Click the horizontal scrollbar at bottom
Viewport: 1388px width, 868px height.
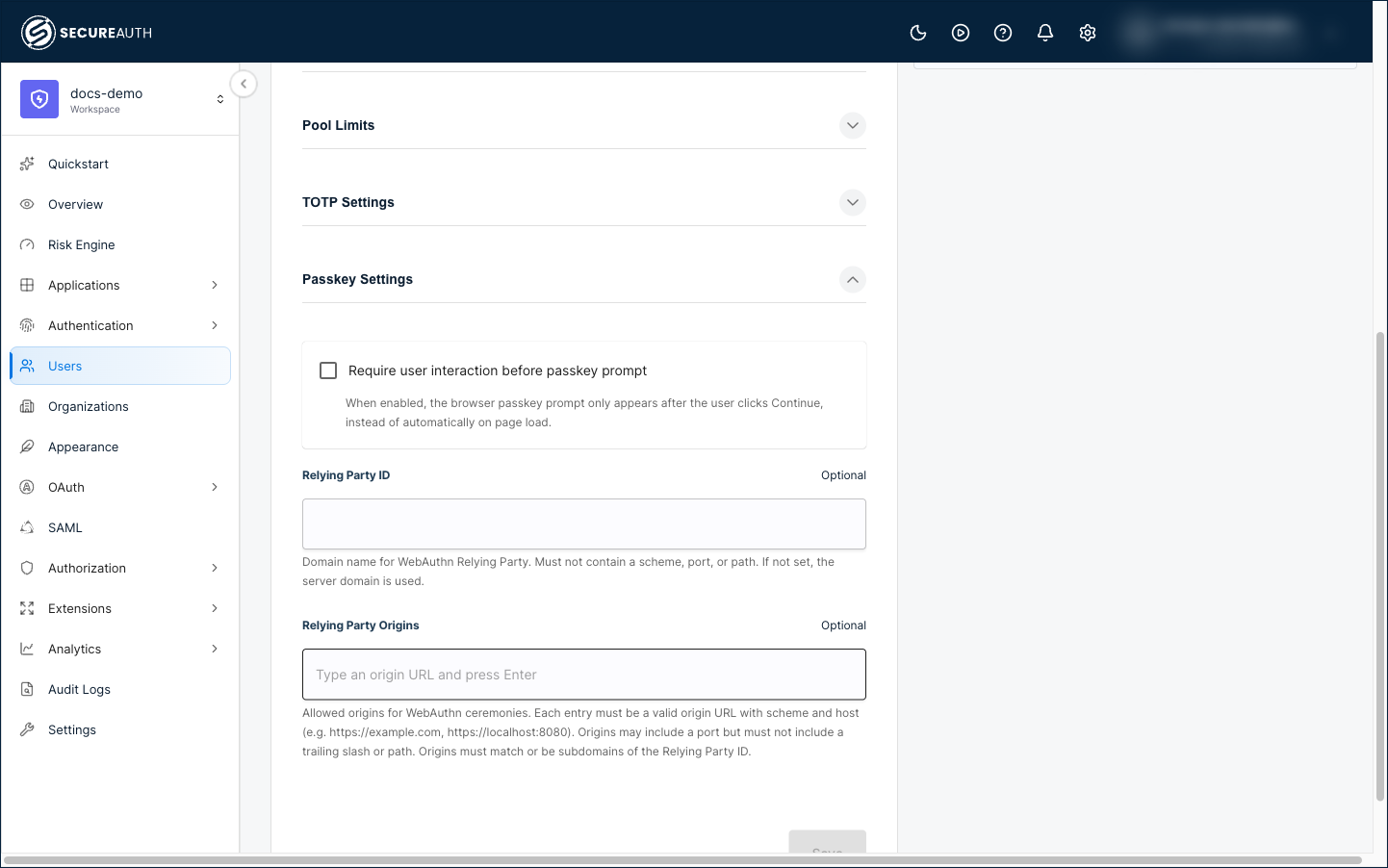click(682, 859)
